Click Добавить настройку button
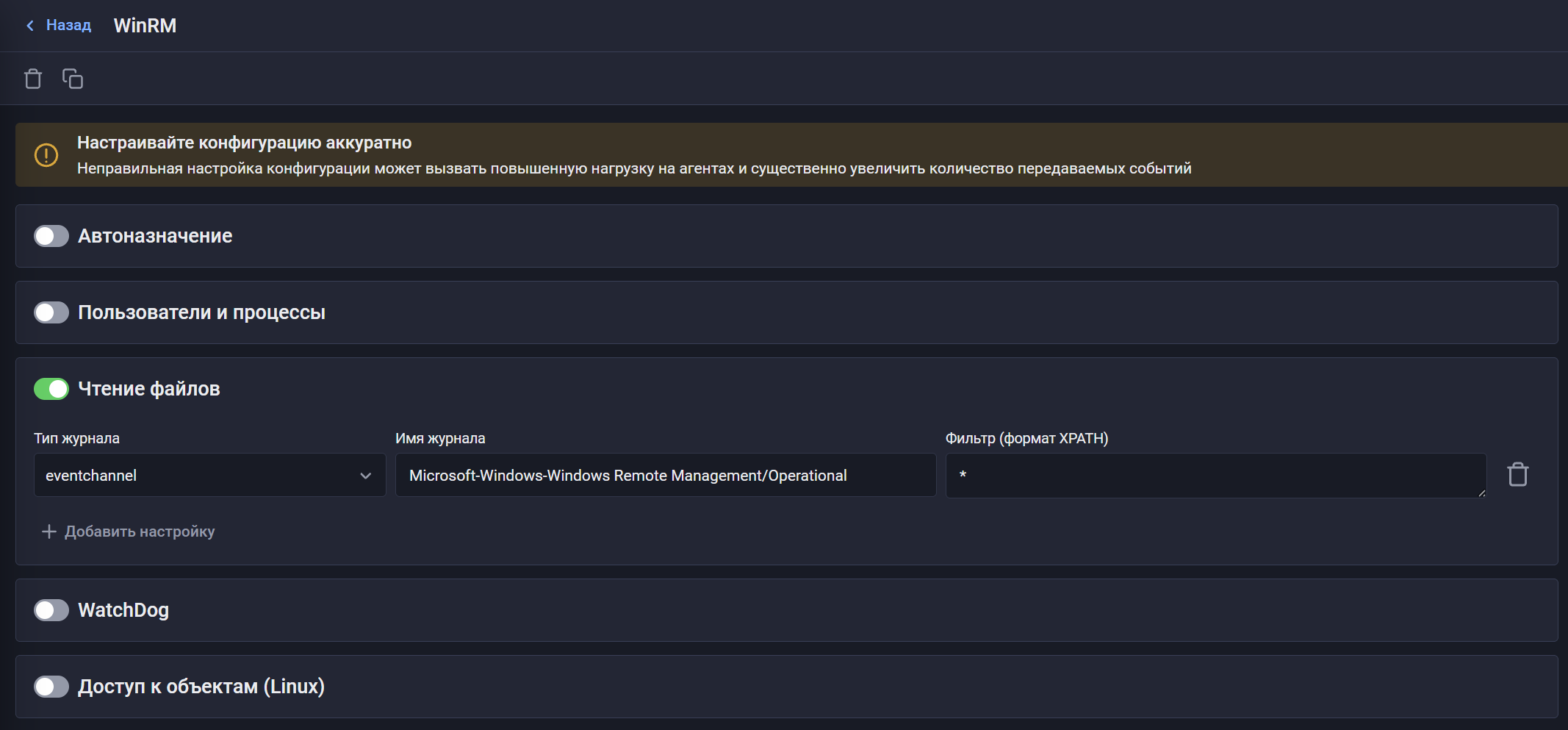Viewport: 1568px width, 730px height. point(129,532)
